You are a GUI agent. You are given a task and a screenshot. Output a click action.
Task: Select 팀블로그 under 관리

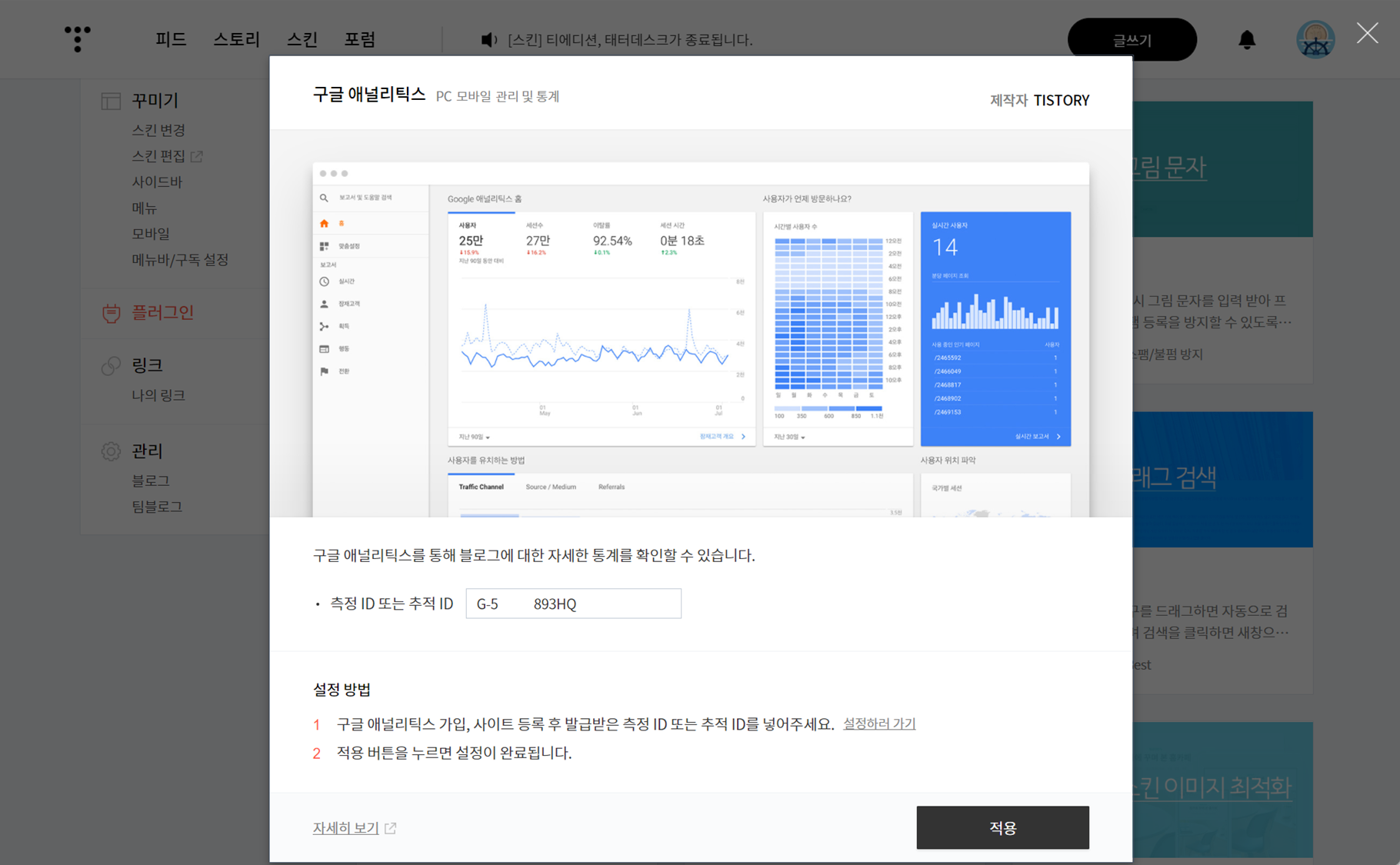coord(157,507)
